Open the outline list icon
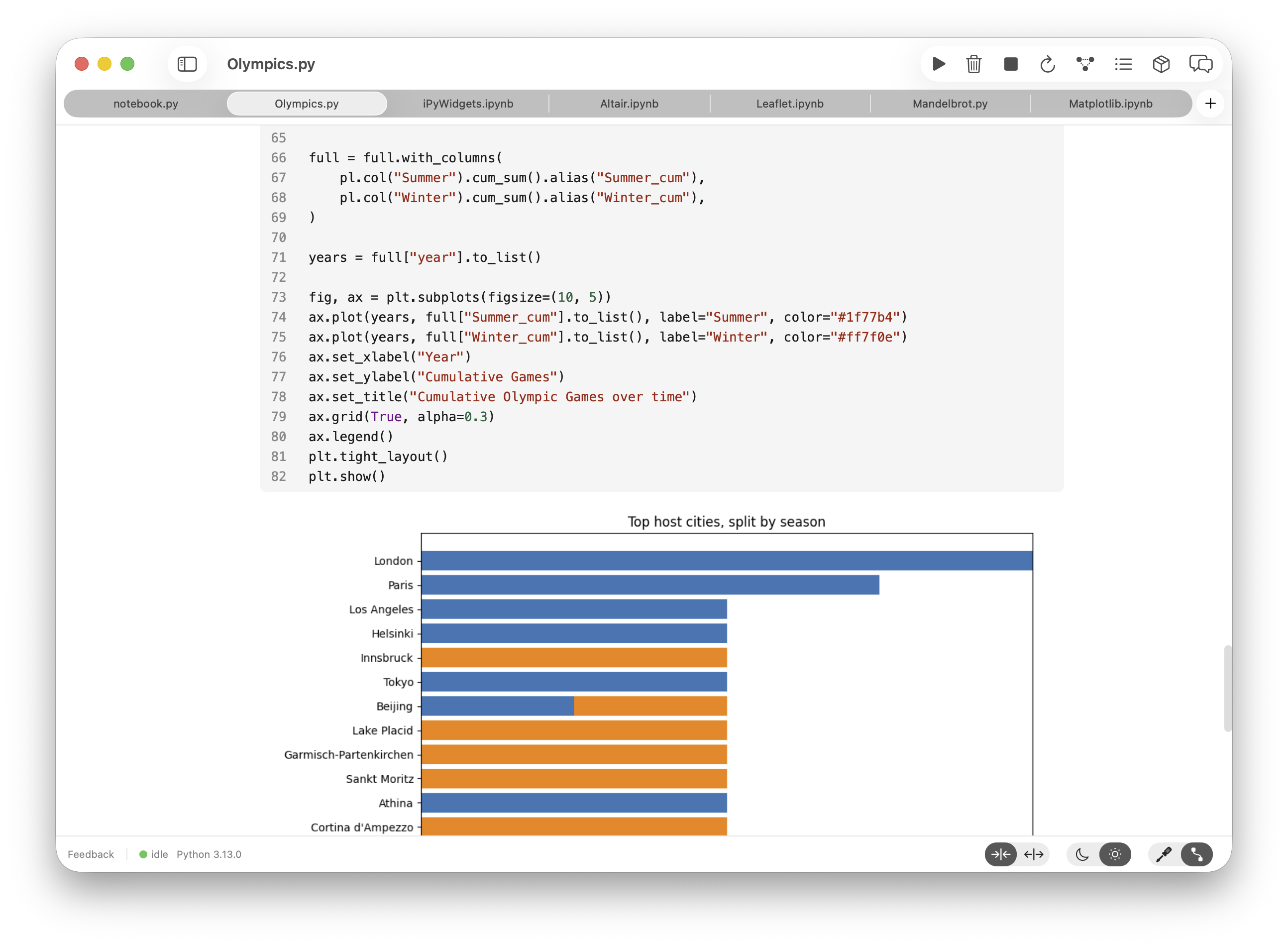The image size is (1288, 946). pyautogui.click(x=1123, y=64)
